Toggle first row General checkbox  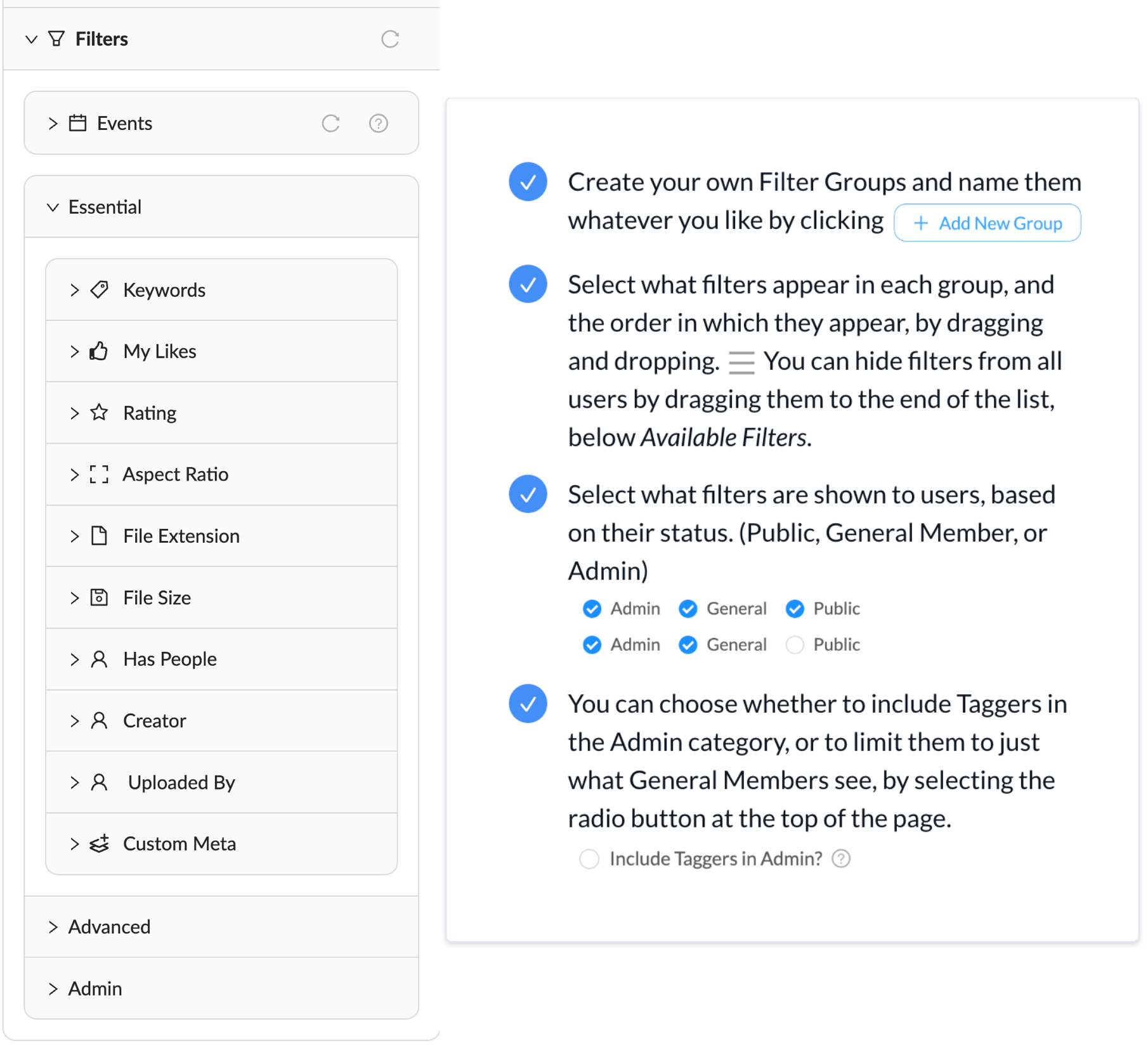(x=688, y=609)
